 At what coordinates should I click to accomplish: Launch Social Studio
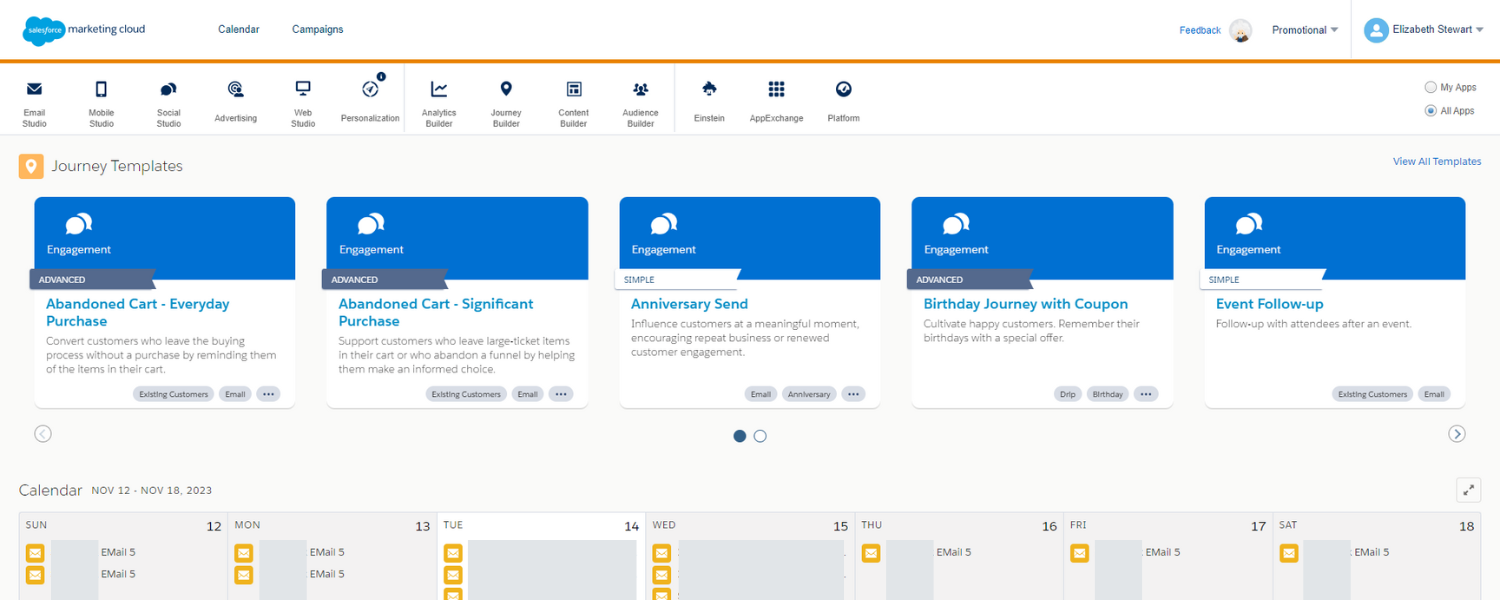click(169, 103)
